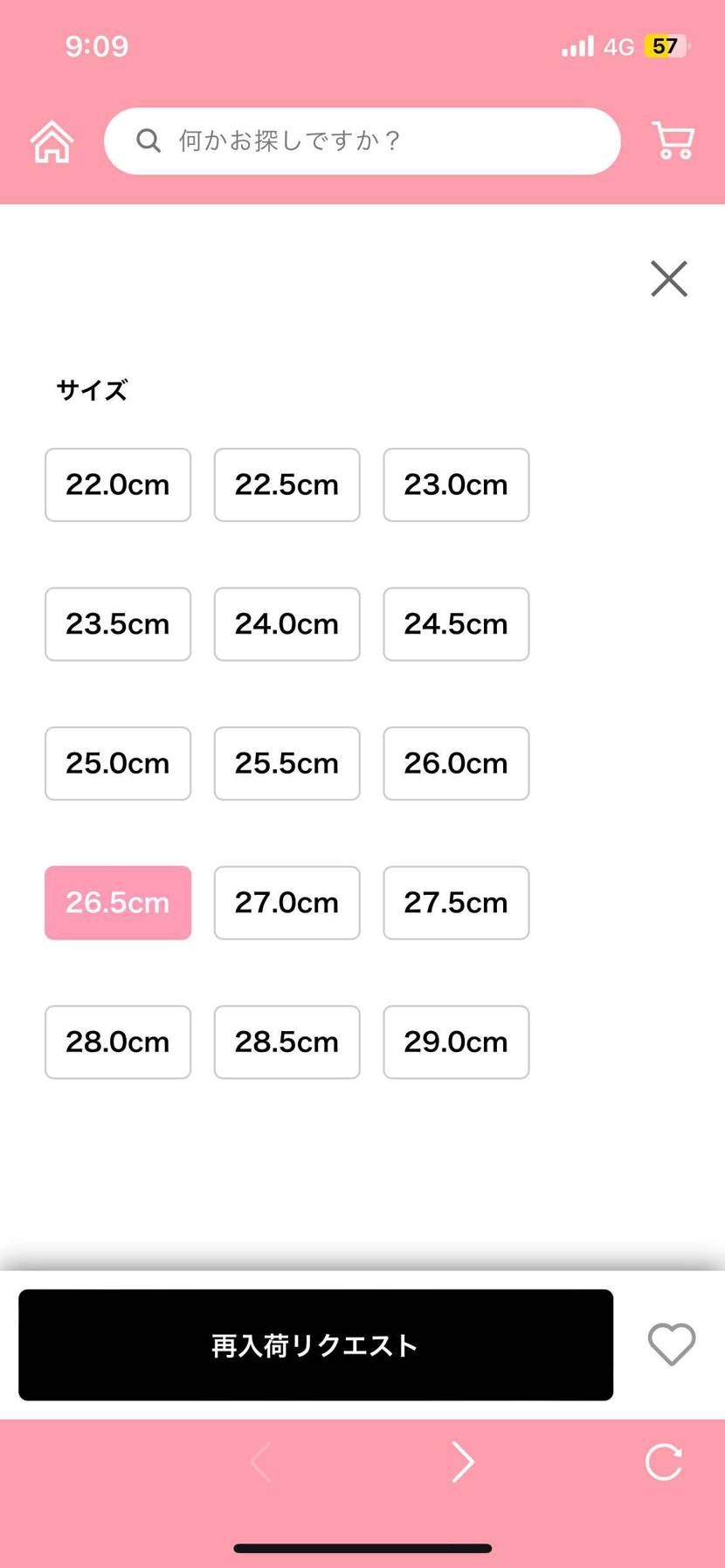Screen dimensions: 725x1568
Task: Tap the search magnifier icon
Action: tap(148, 141)
